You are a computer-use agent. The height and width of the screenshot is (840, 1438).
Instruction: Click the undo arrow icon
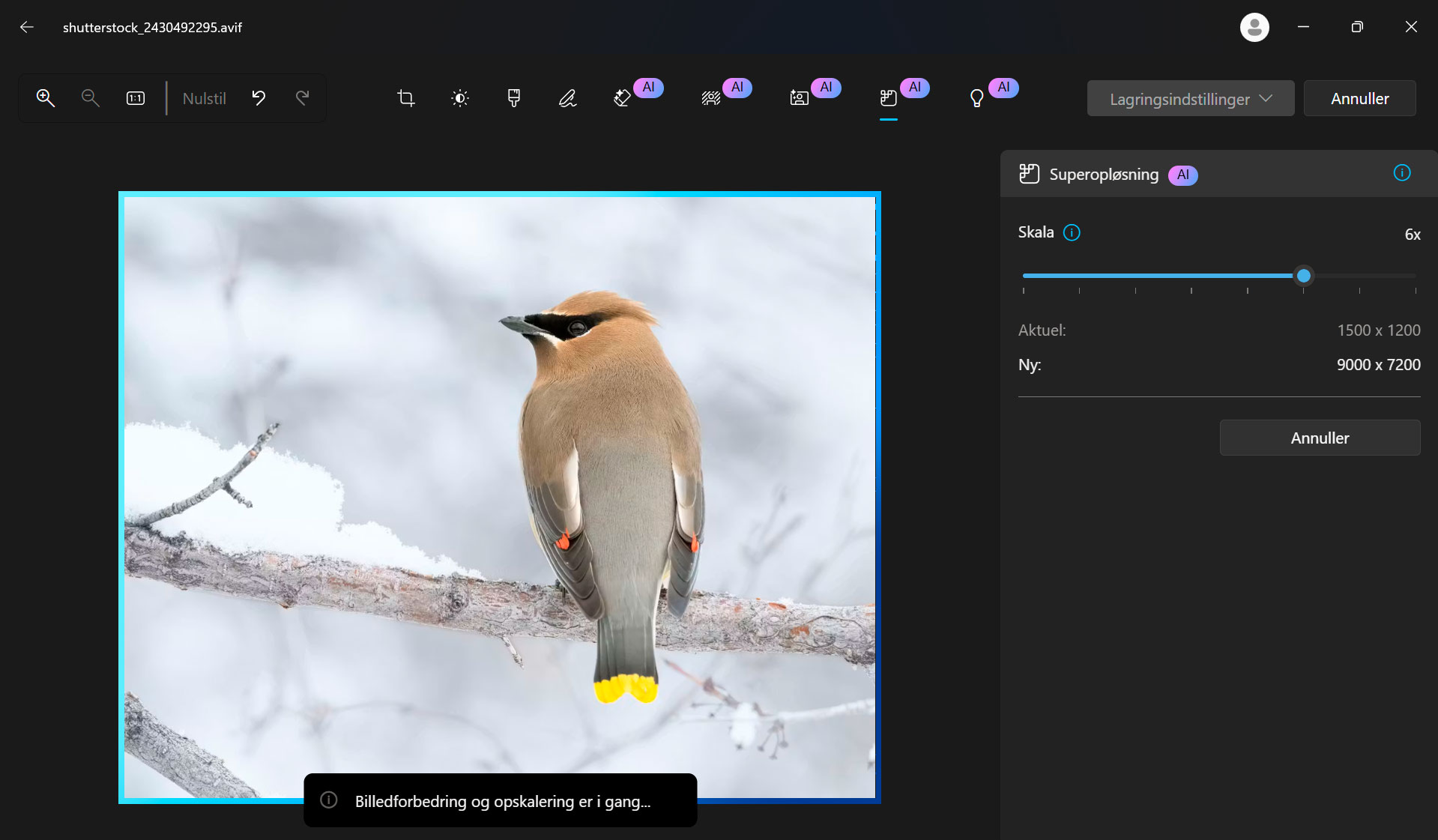[x=259, y=98]
